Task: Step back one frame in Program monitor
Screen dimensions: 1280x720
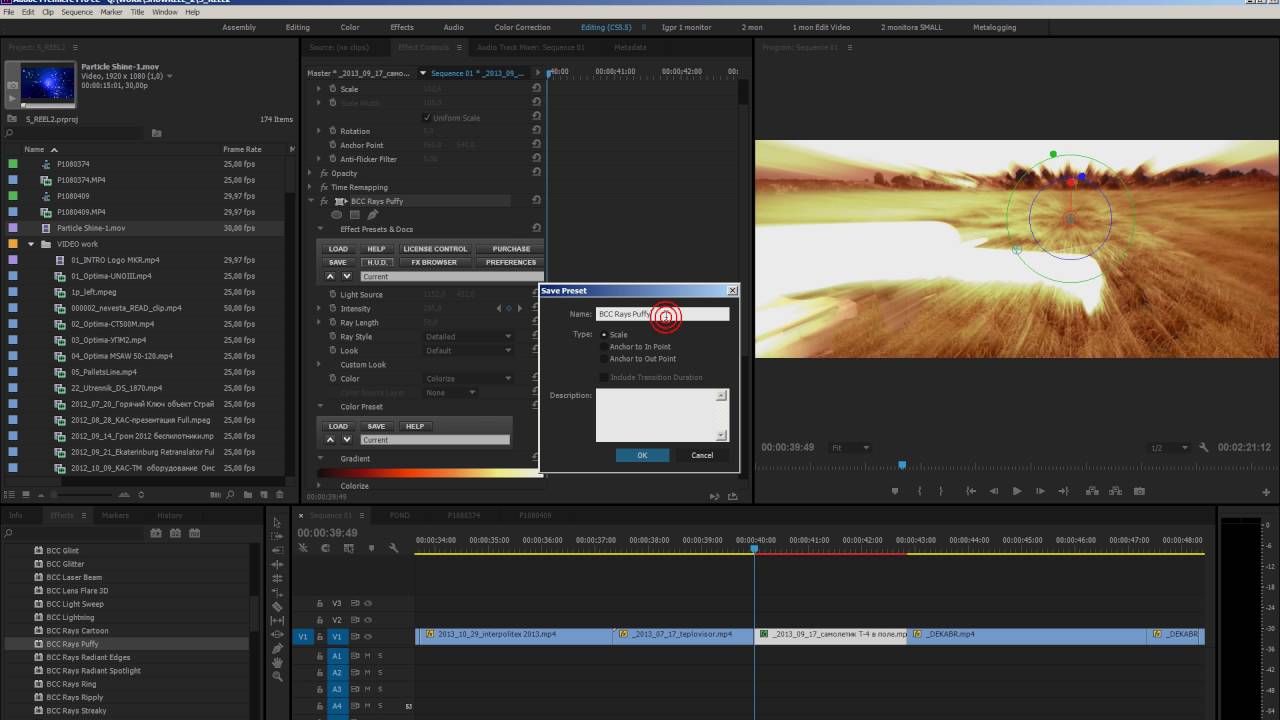Action: 994,491
